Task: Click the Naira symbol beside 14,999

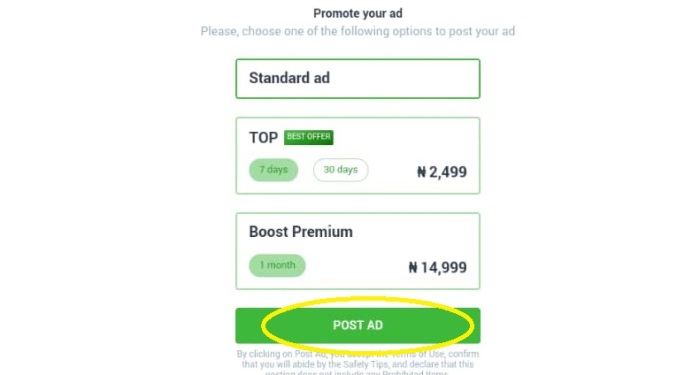Action: (413, 267)
